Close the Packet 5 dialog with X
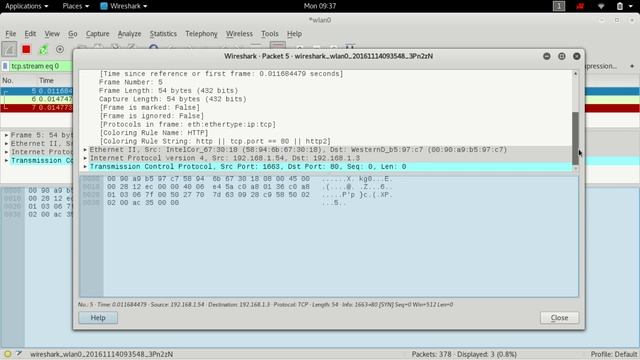The width and height of the screenshot is (640, 360). pyautogui.click(x=576, y=56)
